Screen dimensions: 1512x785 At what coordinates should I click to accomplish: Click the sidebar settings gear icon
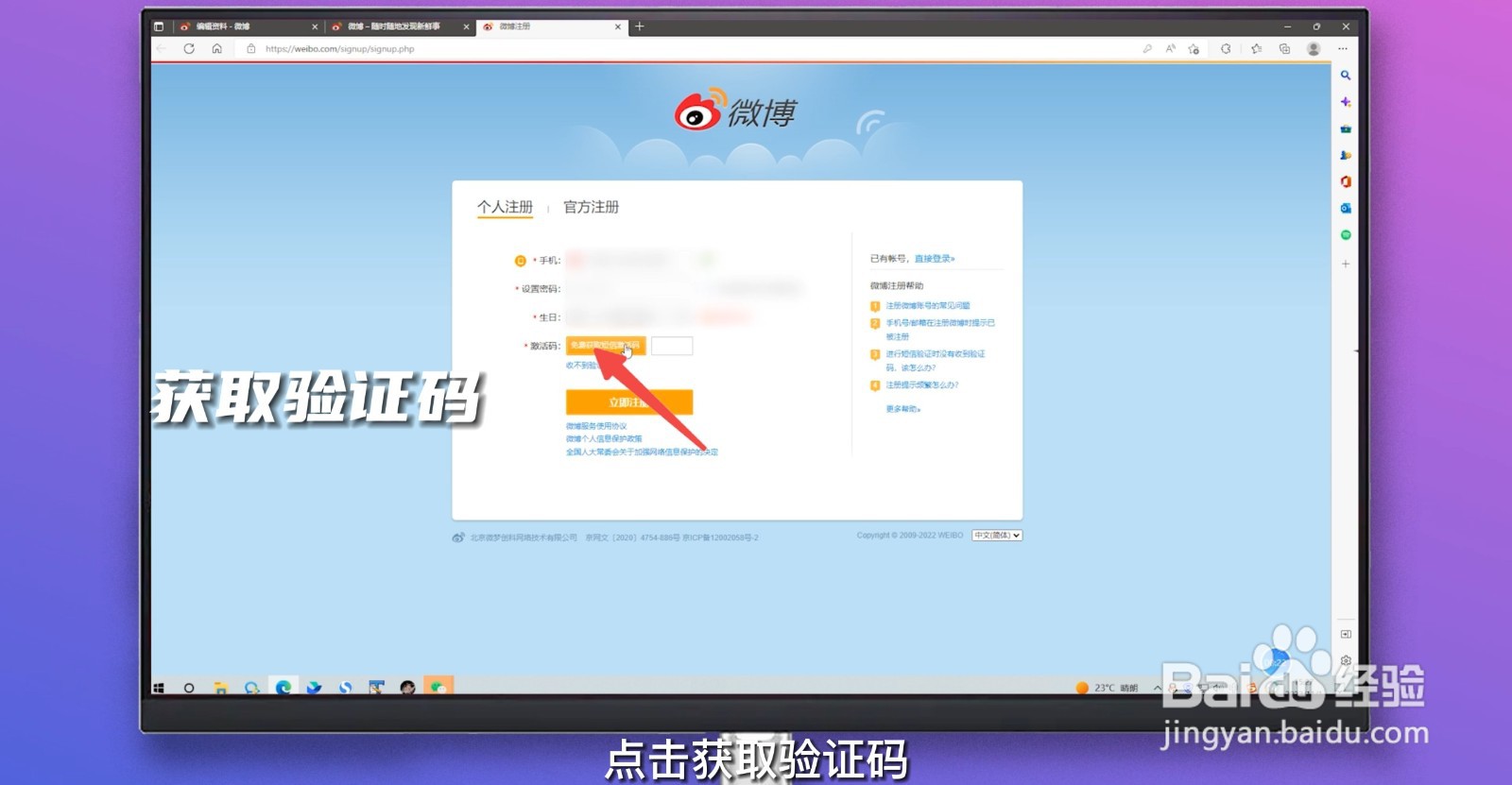1346,660
